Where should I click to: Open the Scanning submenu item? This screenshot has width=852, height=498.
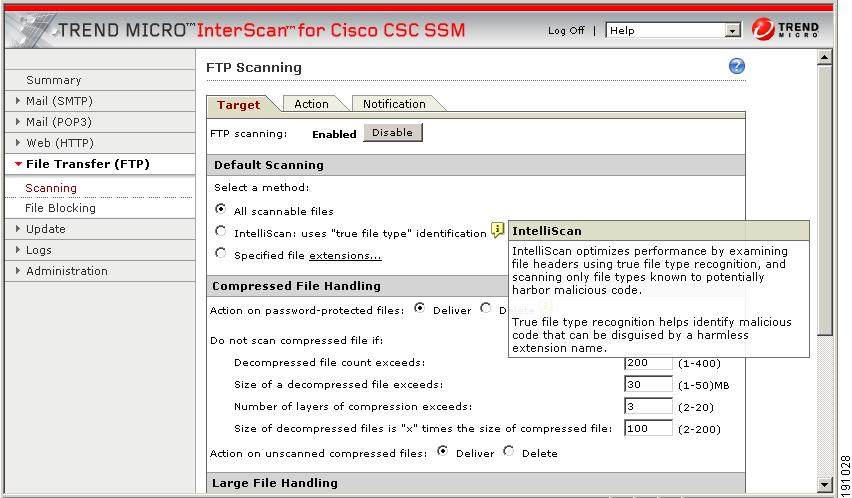click(51, 188)
